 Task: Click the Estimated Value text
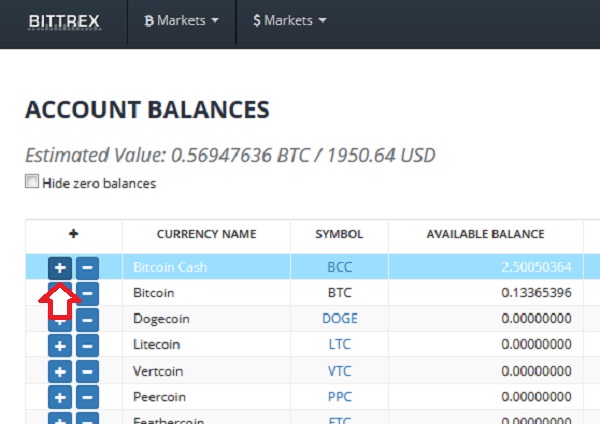click(230, 155)
